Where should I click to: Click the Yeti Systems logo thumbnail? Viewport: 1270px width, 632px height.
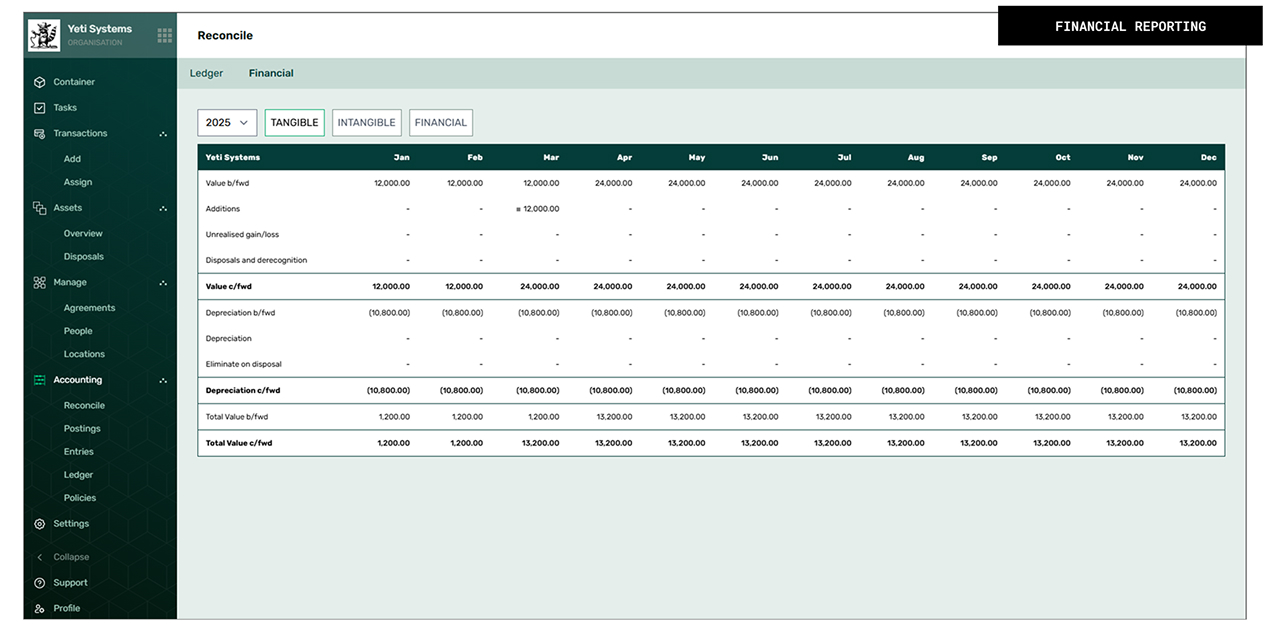coord(43,34)
